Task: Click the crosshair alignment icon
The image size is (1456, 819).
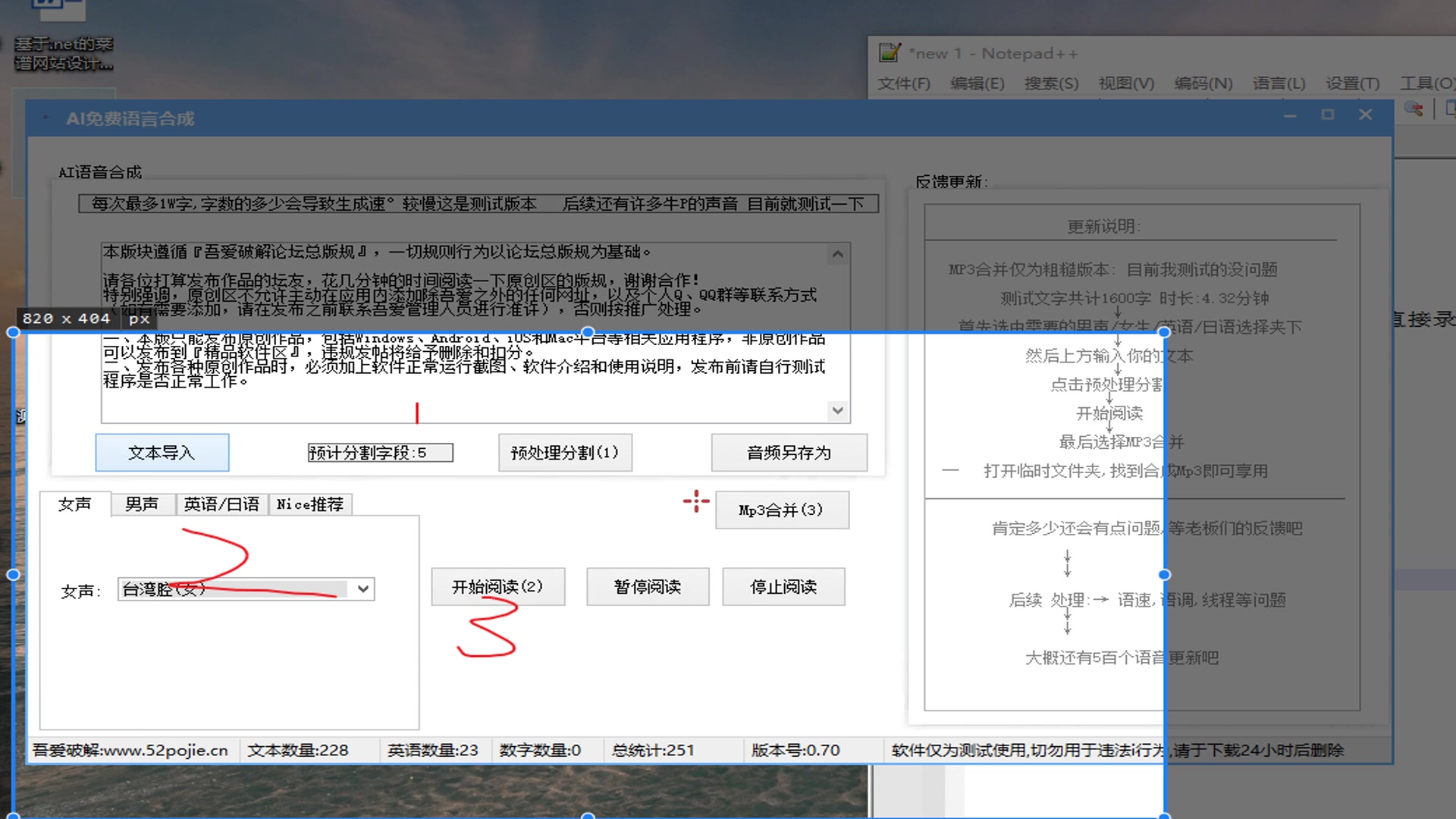Action: click(x=696, y=501)
